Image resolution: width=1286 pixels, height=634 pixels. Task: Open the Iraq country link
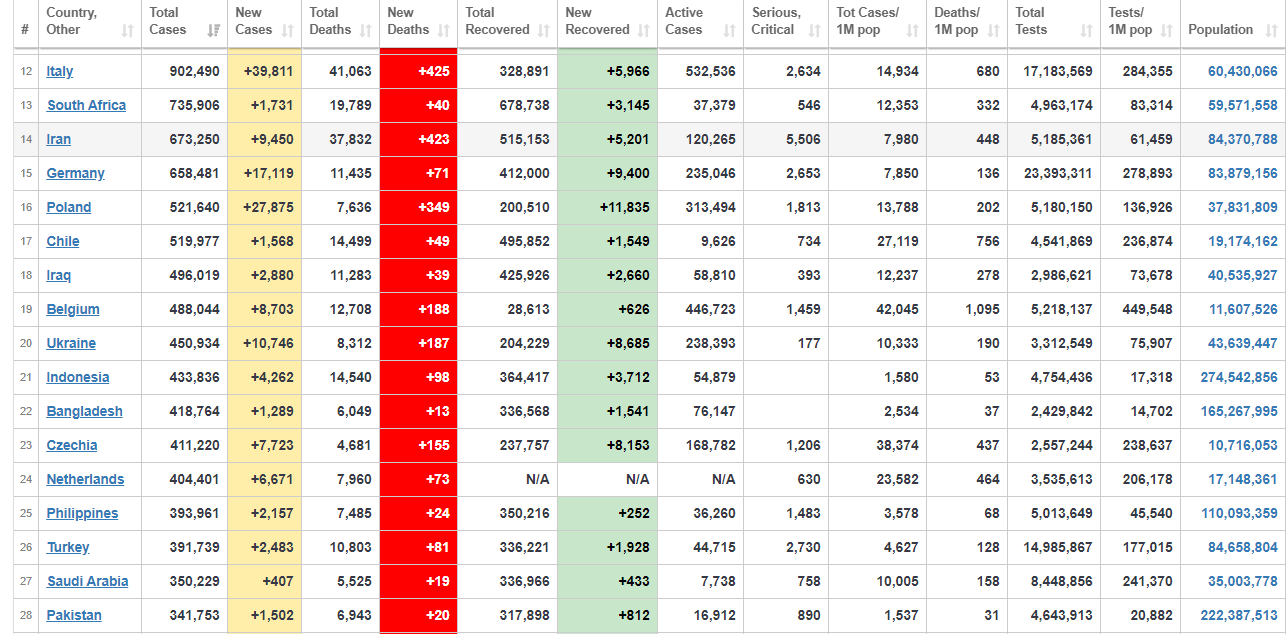click(59, 275)
